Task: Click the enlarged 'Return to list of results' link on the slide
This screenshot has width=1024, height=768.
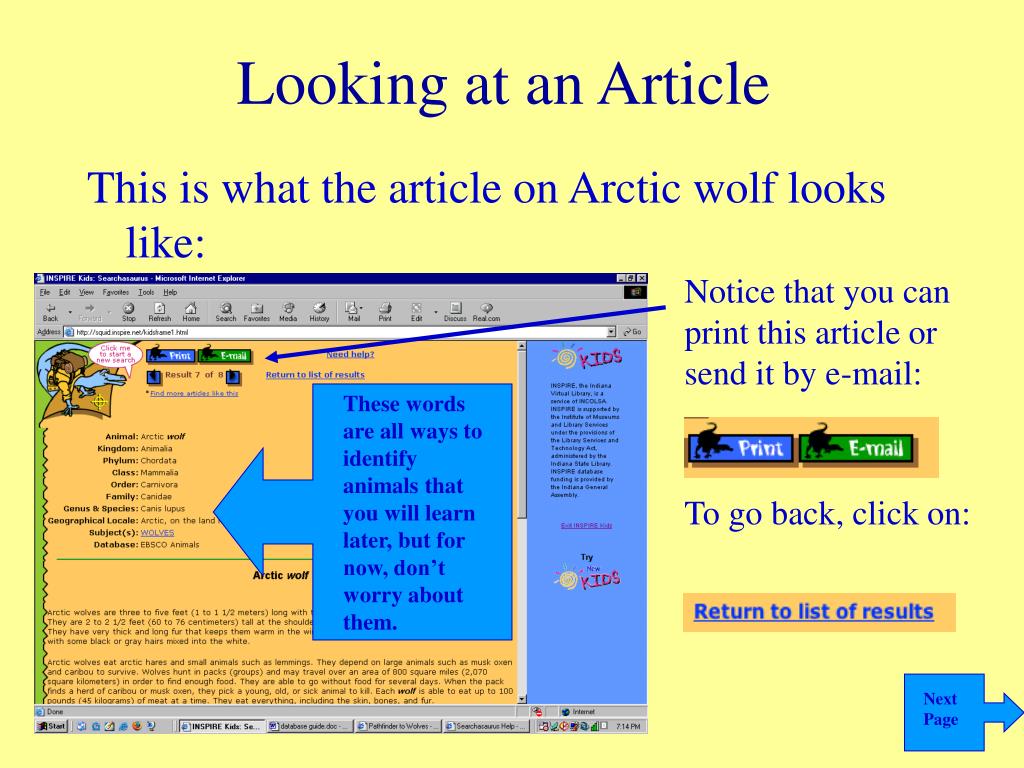Action: click(813, 612)
